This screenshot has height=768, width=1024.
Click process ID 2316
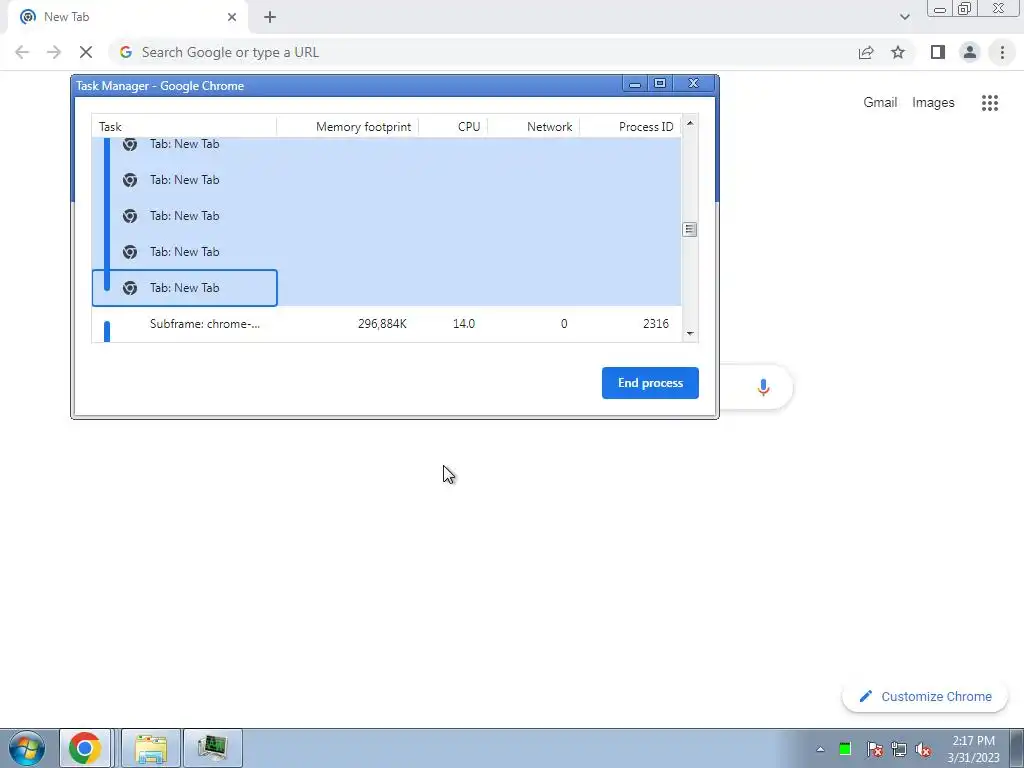tap(655, 324)
